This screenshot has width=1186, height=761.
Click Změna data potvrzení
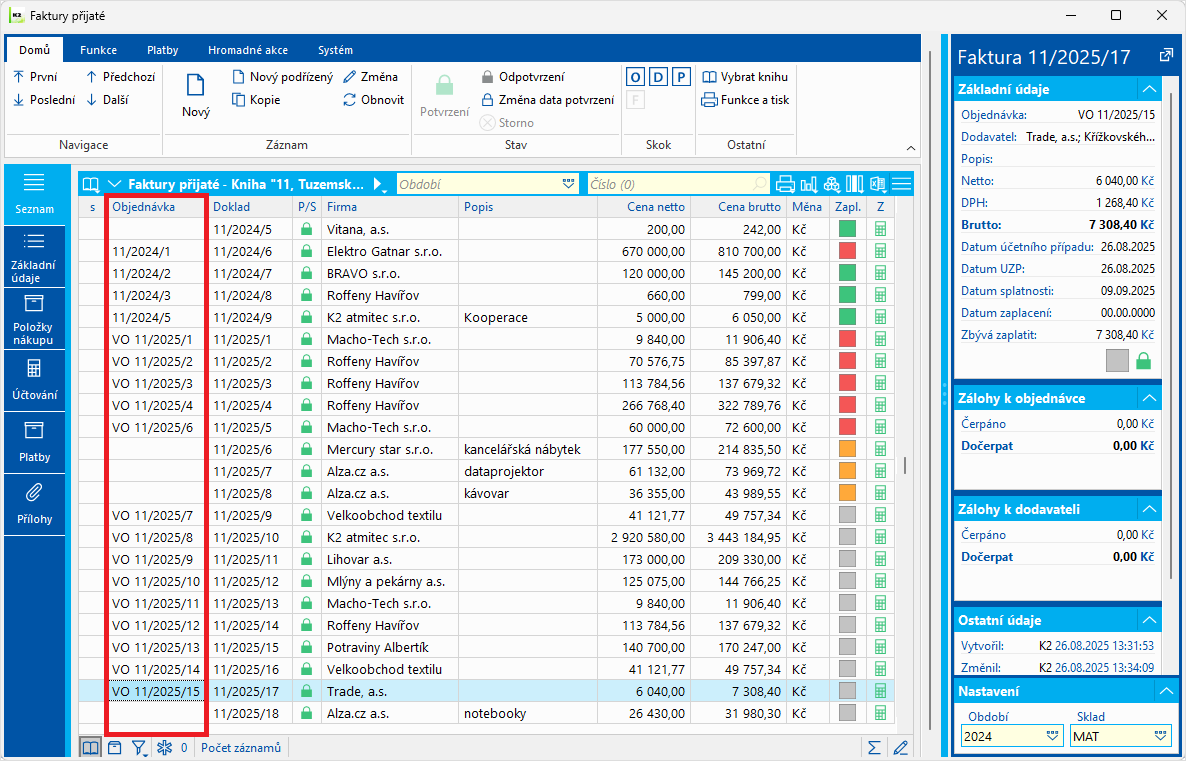pyautogui.click(x=548, y=99)
